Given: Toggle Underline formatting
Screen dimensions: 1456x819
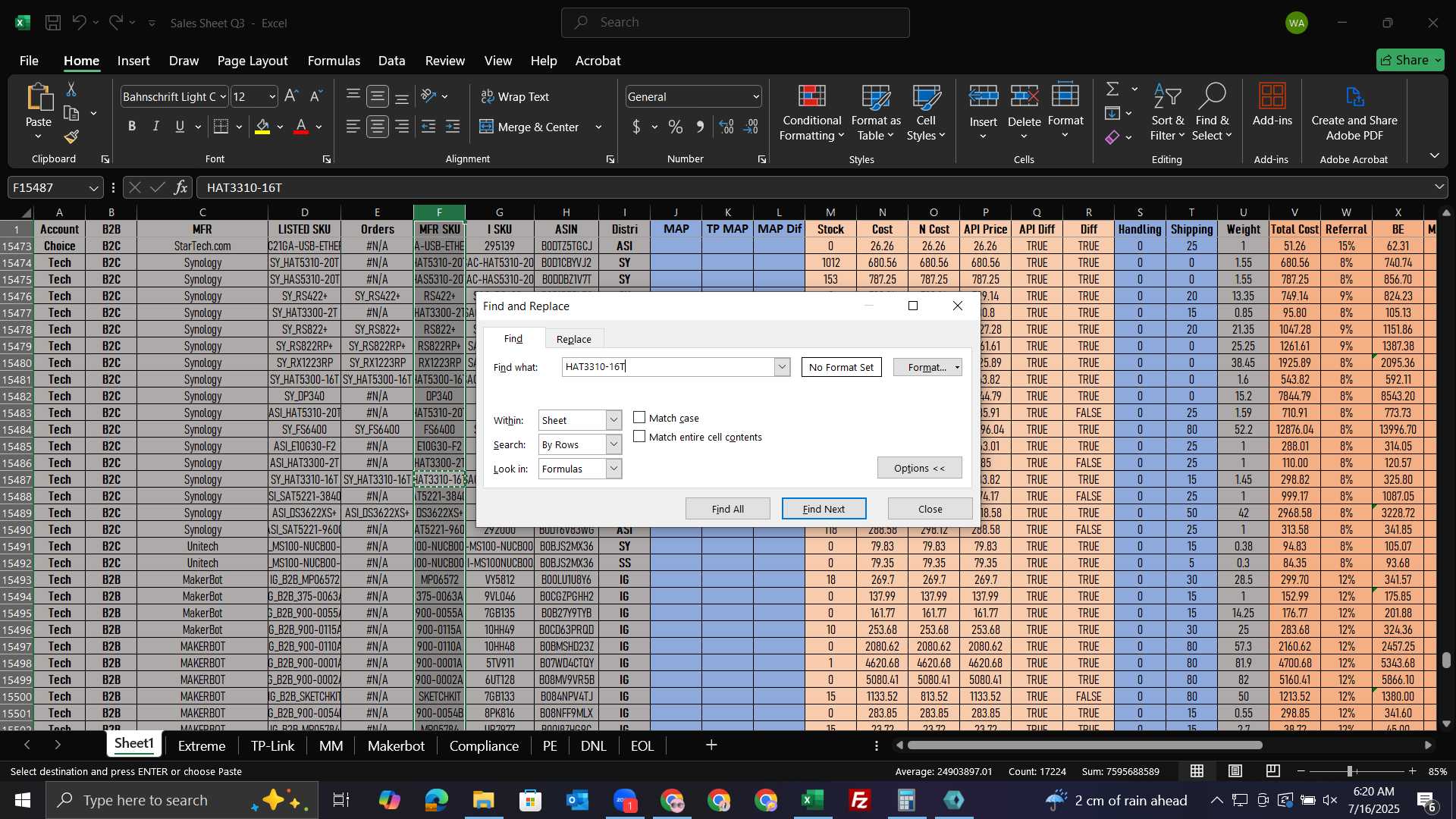Looking at the screenshot, I should pyautogui.click(x=180, y=127).
